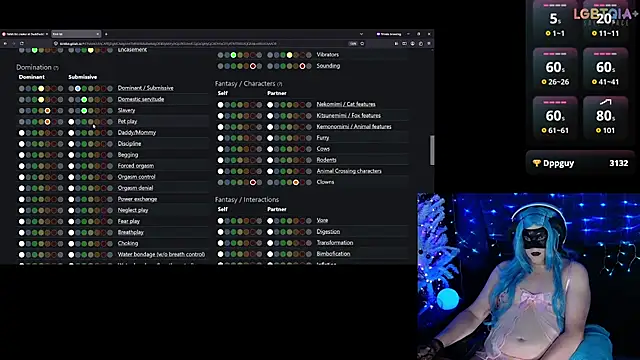Click the Furry row label
Screen dimensions: 640x360
[322, 138]
